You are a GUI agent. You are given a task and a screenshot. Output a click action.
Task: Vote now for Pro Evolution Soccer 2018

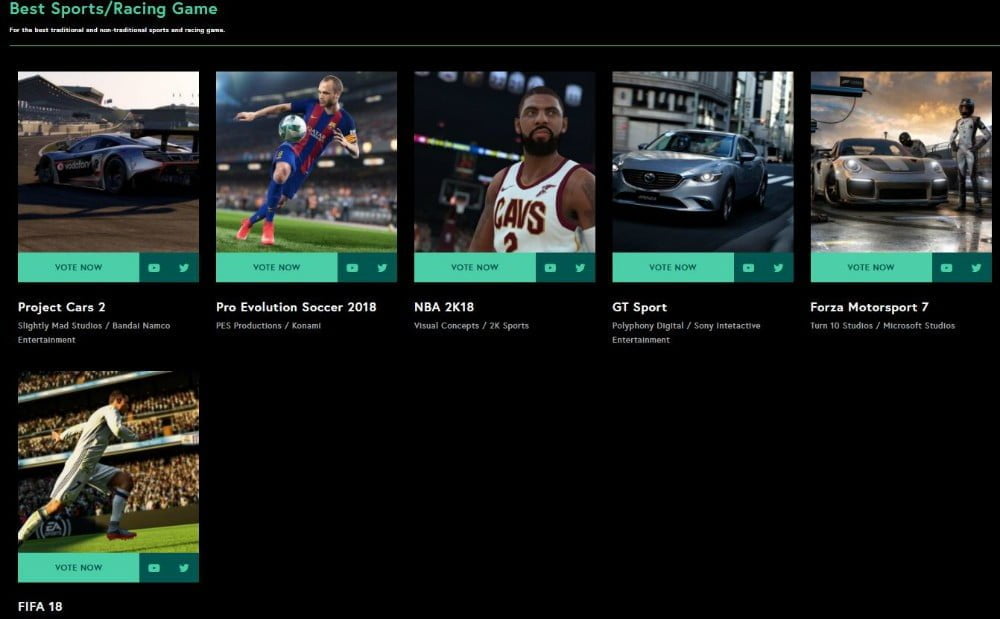tap(277, 267)
